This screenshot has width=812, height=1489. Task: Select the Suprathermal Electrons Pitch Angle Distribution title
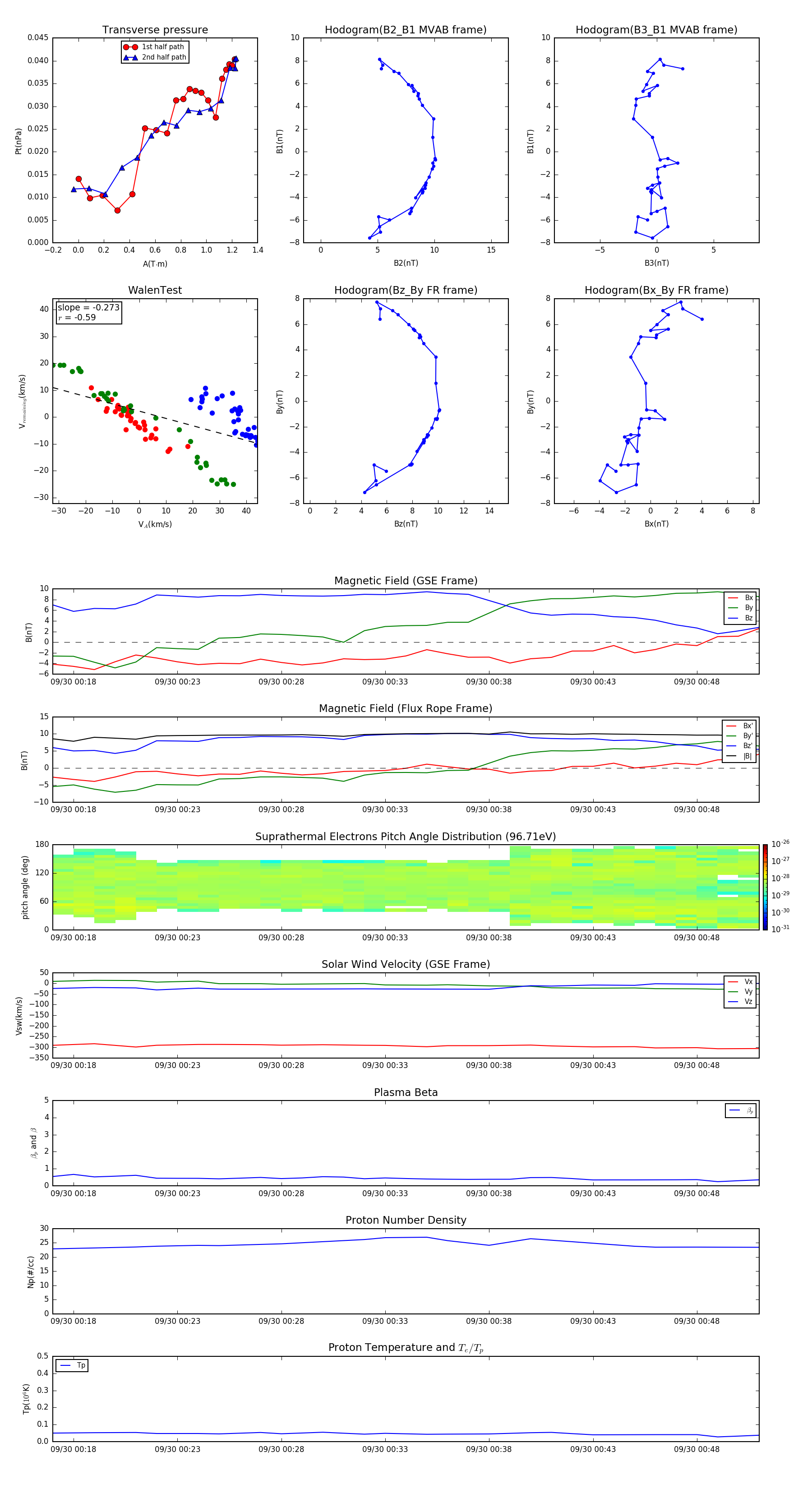(406, 837)
